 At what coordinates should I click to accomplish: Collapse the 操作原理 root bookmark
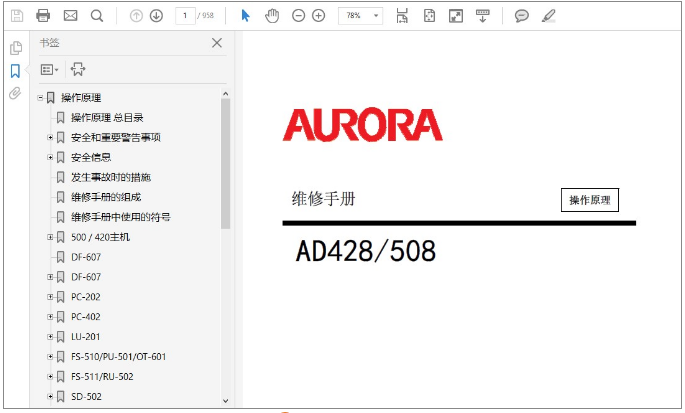(40, 98)
